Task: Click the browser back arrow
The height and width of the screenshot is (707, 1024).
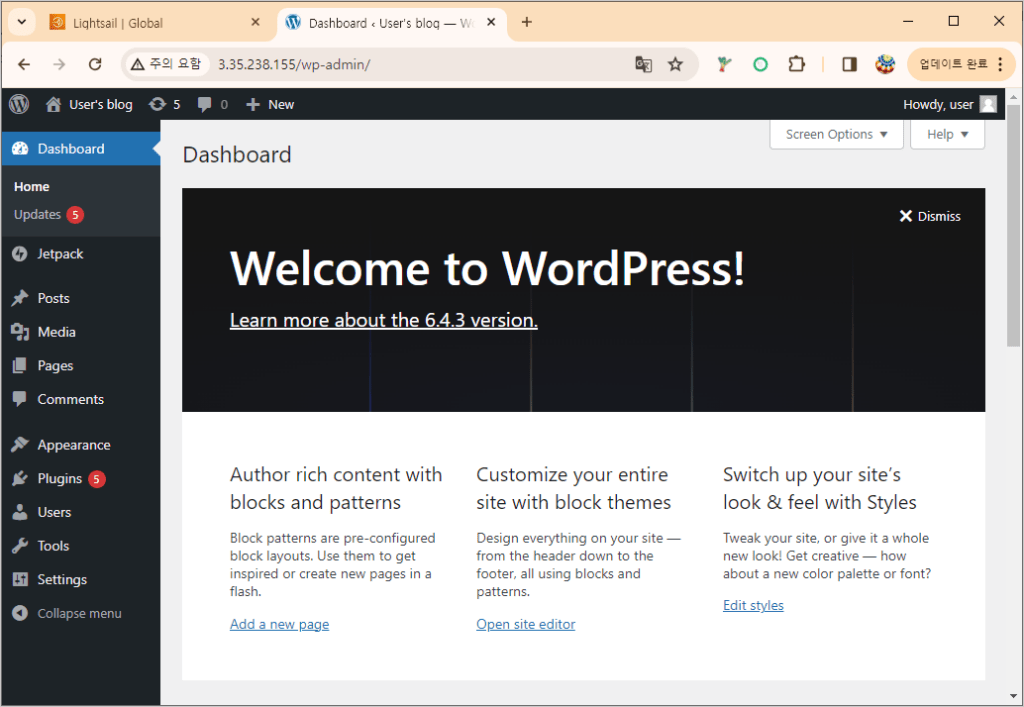Action: (x=24, y=64)
